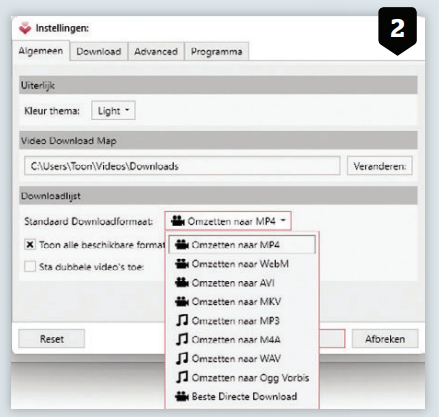439x417 pixels.
Task: Open the Advanced tab
Action: tap(156, 52)
